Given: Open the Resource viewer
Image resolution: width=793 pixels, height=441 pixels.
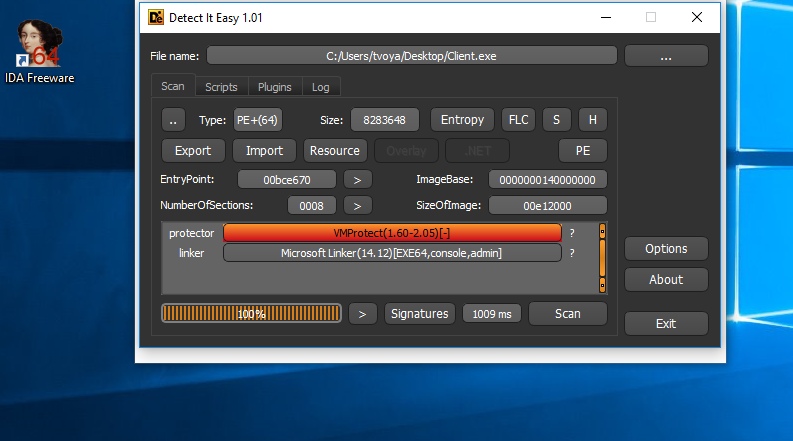Looking at the screenshot, I should [335, 151].
